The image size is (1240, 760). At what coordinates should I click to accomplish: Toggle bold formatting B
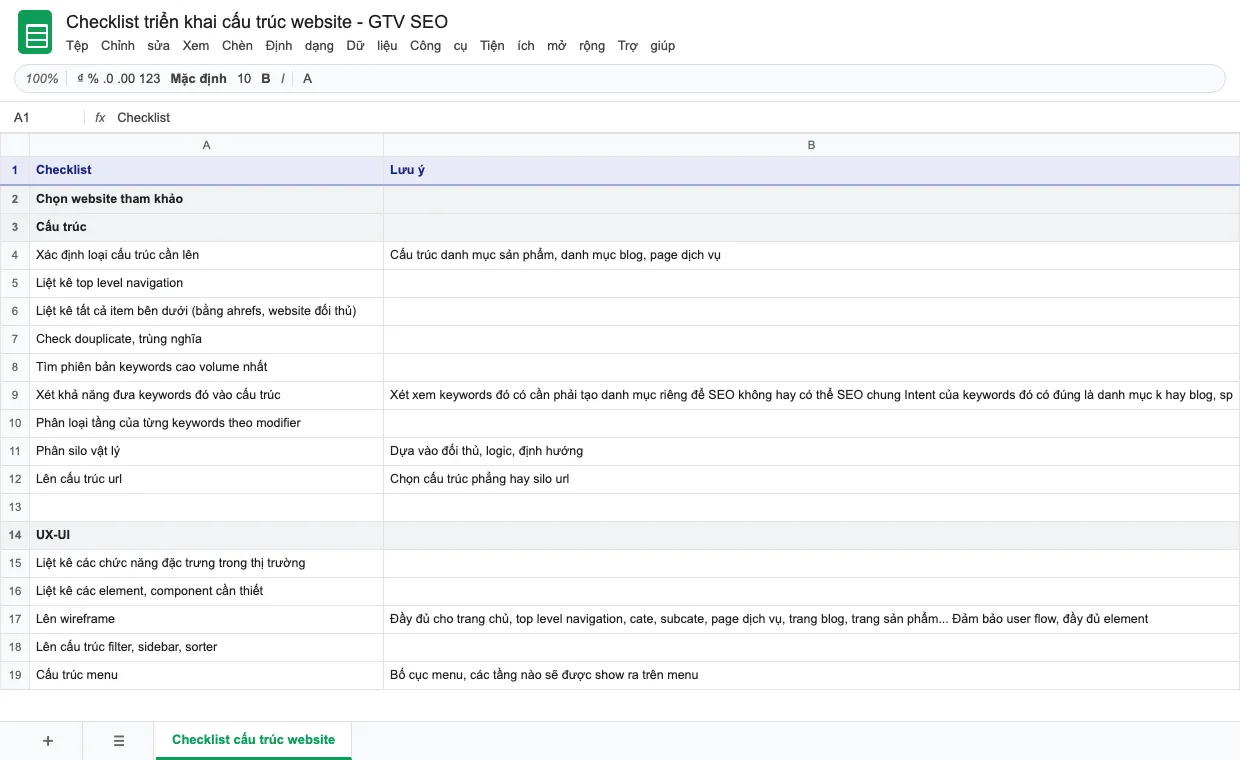point(266,78)
